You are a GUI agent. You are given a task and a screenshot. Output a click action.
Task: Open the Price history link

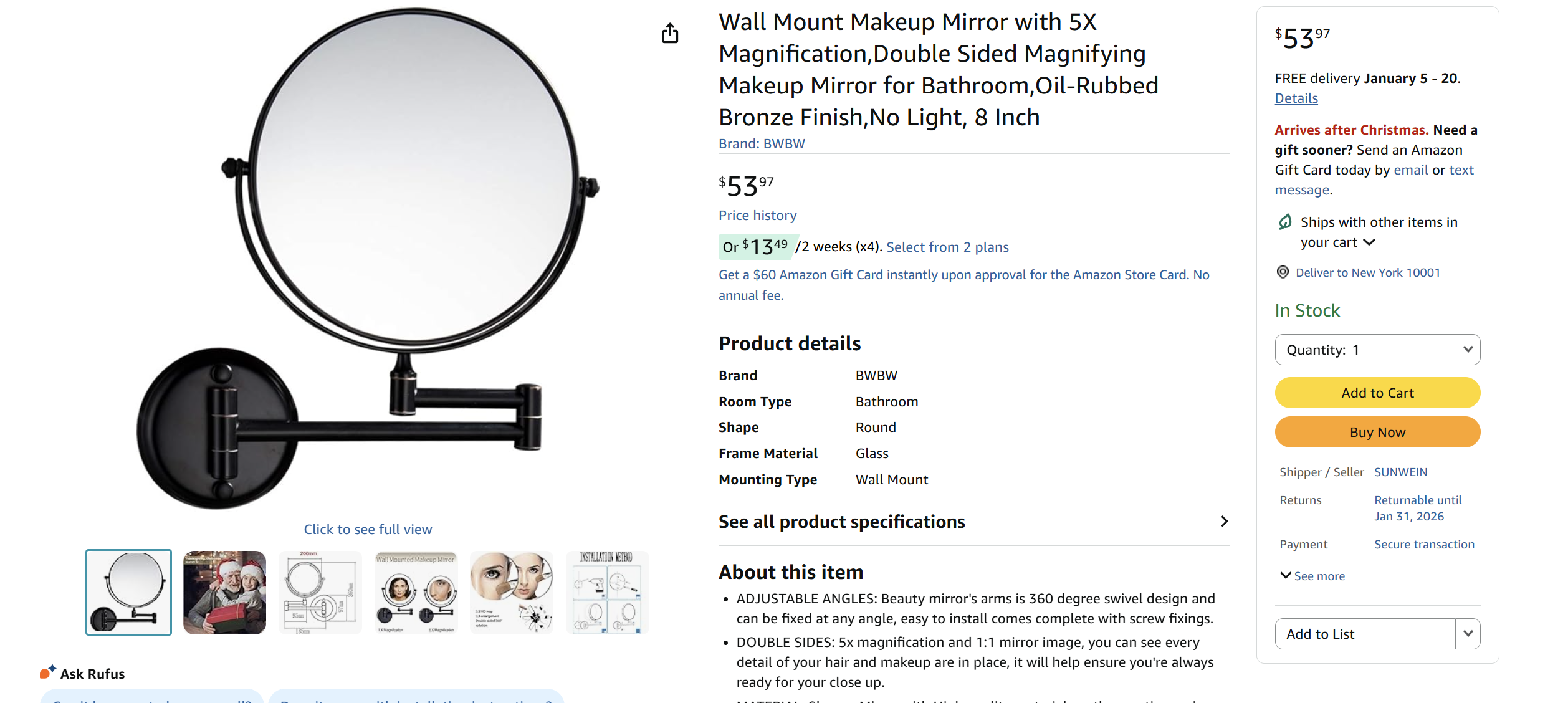tap(757, 216)
